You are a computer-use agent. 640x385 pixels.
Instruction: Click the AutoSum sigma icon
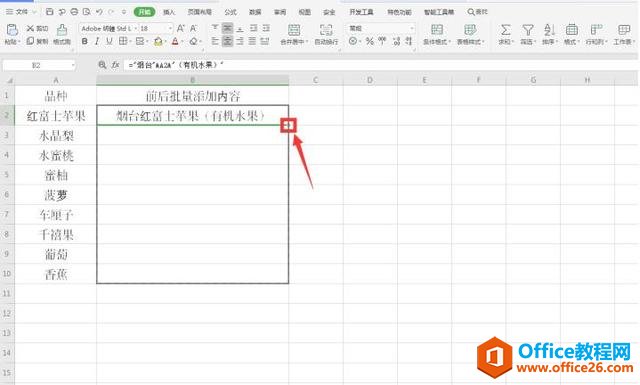click(x=505, y=30)
